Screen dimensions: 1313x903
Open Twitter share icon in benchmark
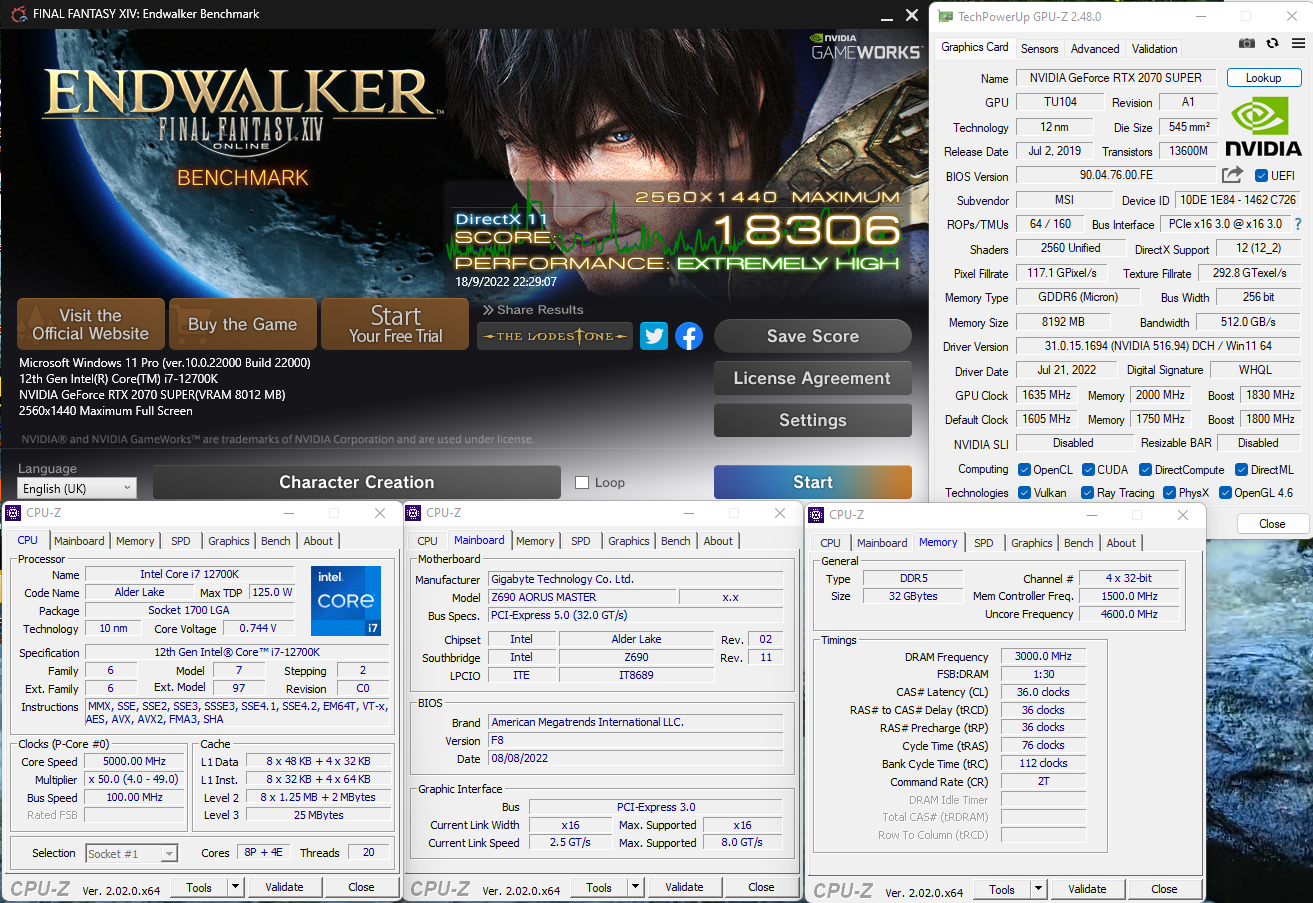click(x=654, y=336)
